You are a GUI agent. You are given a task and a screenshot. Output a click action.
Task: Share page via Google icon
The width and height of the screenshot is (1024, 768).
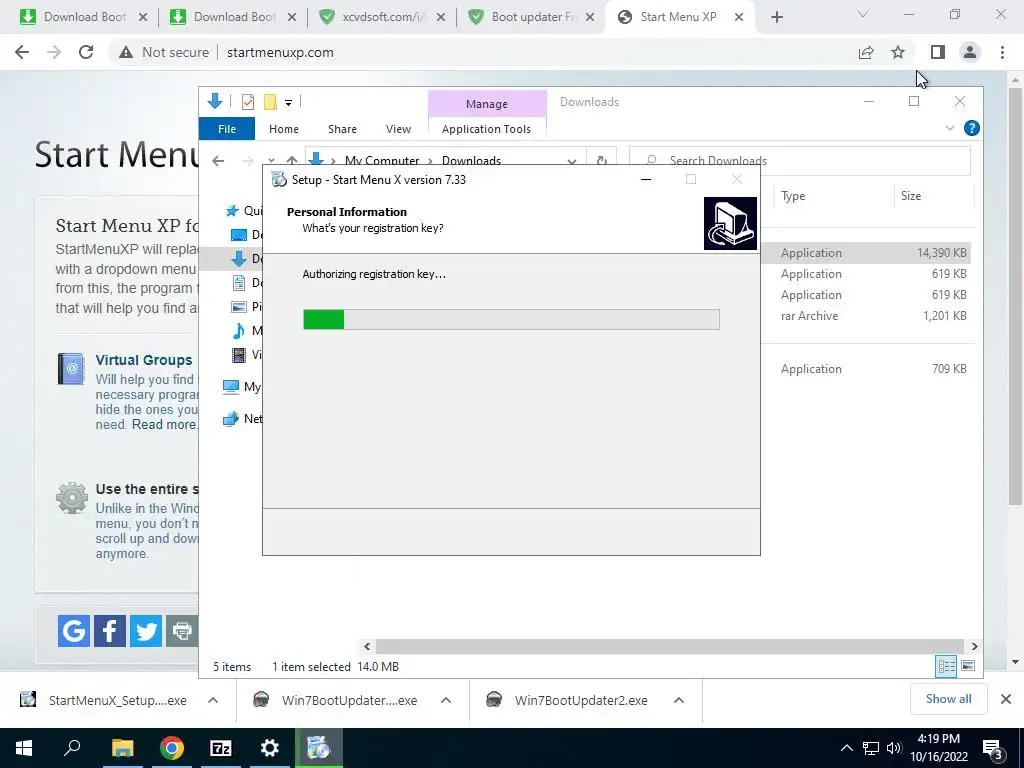pos(74,631)
